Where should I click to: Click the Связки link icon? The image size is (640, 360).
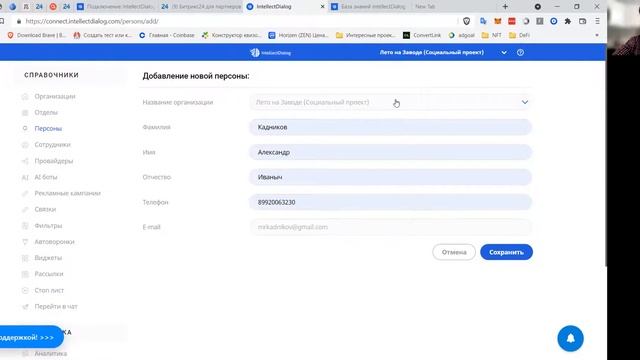click(x=25, y=209)
